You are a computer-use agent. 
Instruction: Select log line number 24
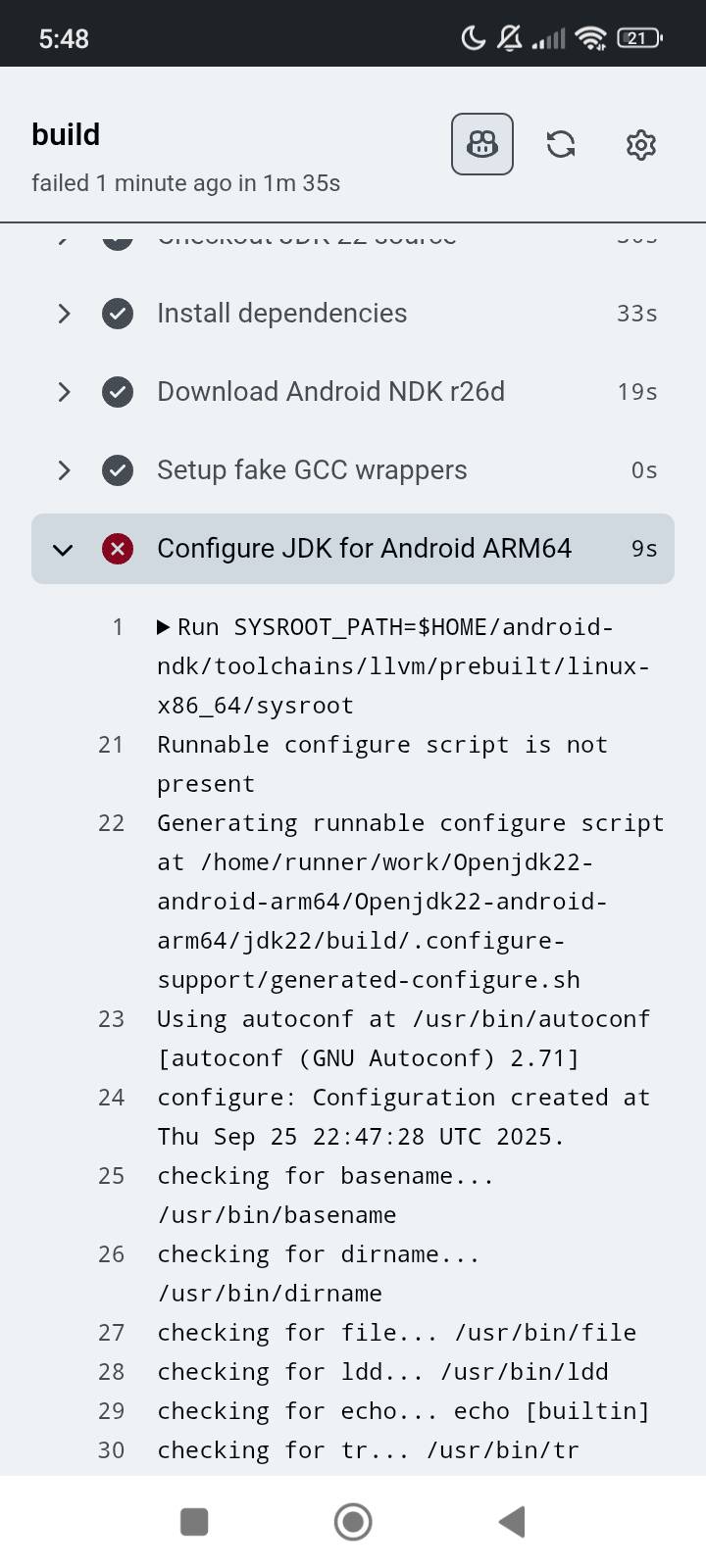click(x=111, y=1098)
